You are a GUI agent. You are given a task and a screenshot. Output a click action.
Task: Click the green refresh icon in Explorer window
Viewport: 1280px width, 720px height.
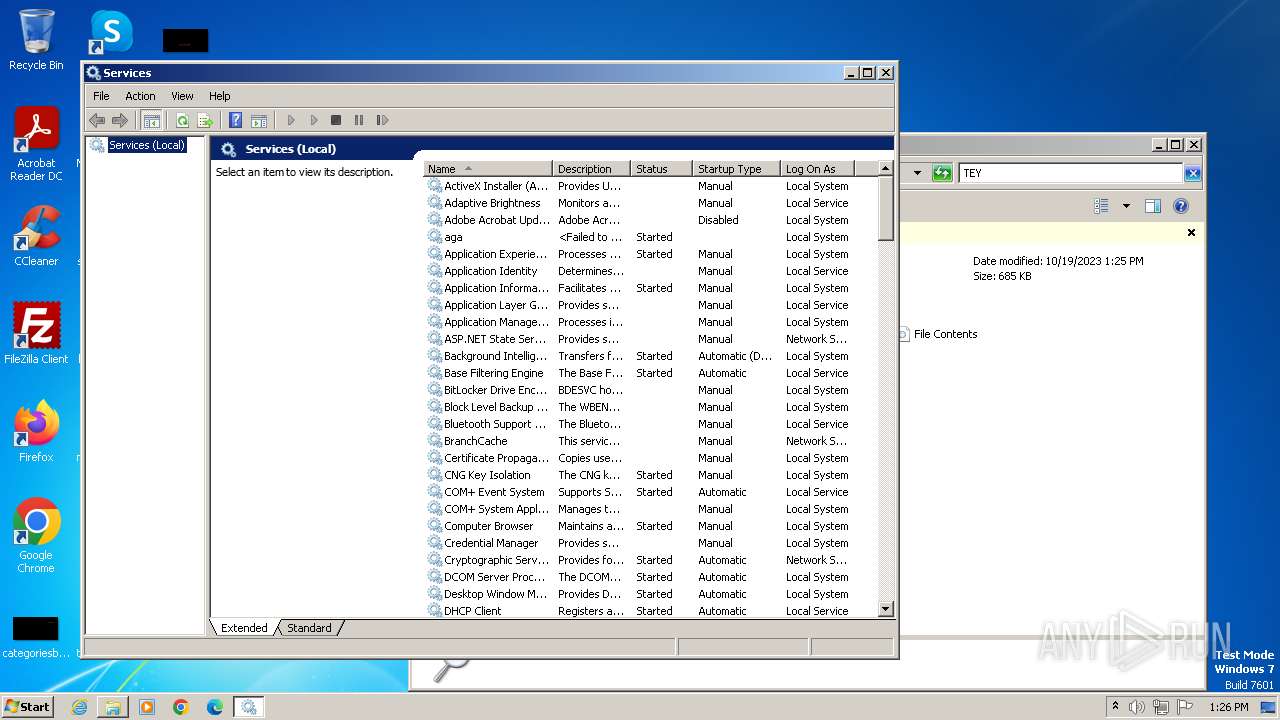(941, 173)
